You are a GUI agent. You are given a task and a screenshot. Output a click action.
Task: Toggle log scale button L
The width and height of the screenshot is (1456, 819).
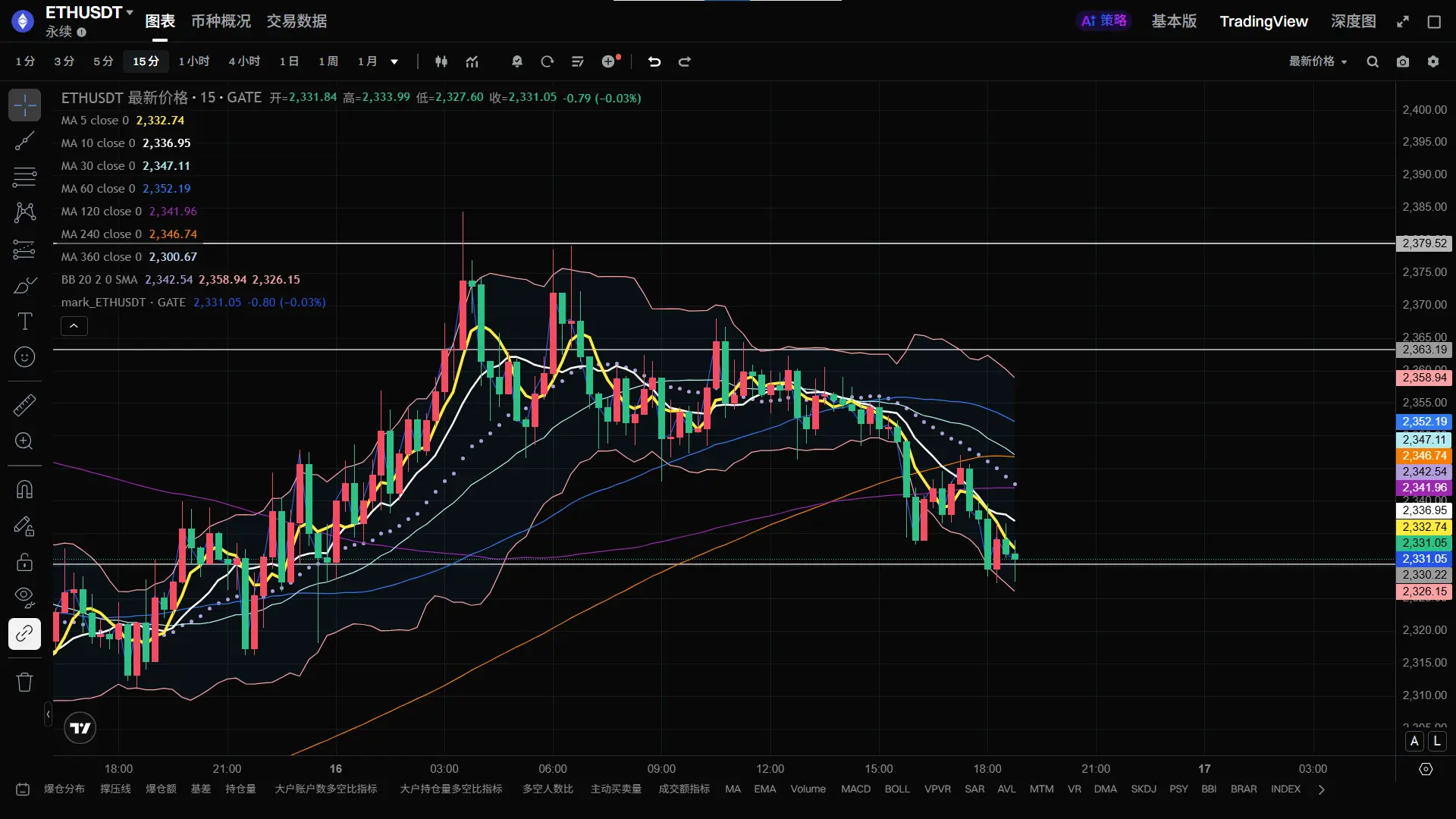pyautogui.click(x=1437, y=741)
